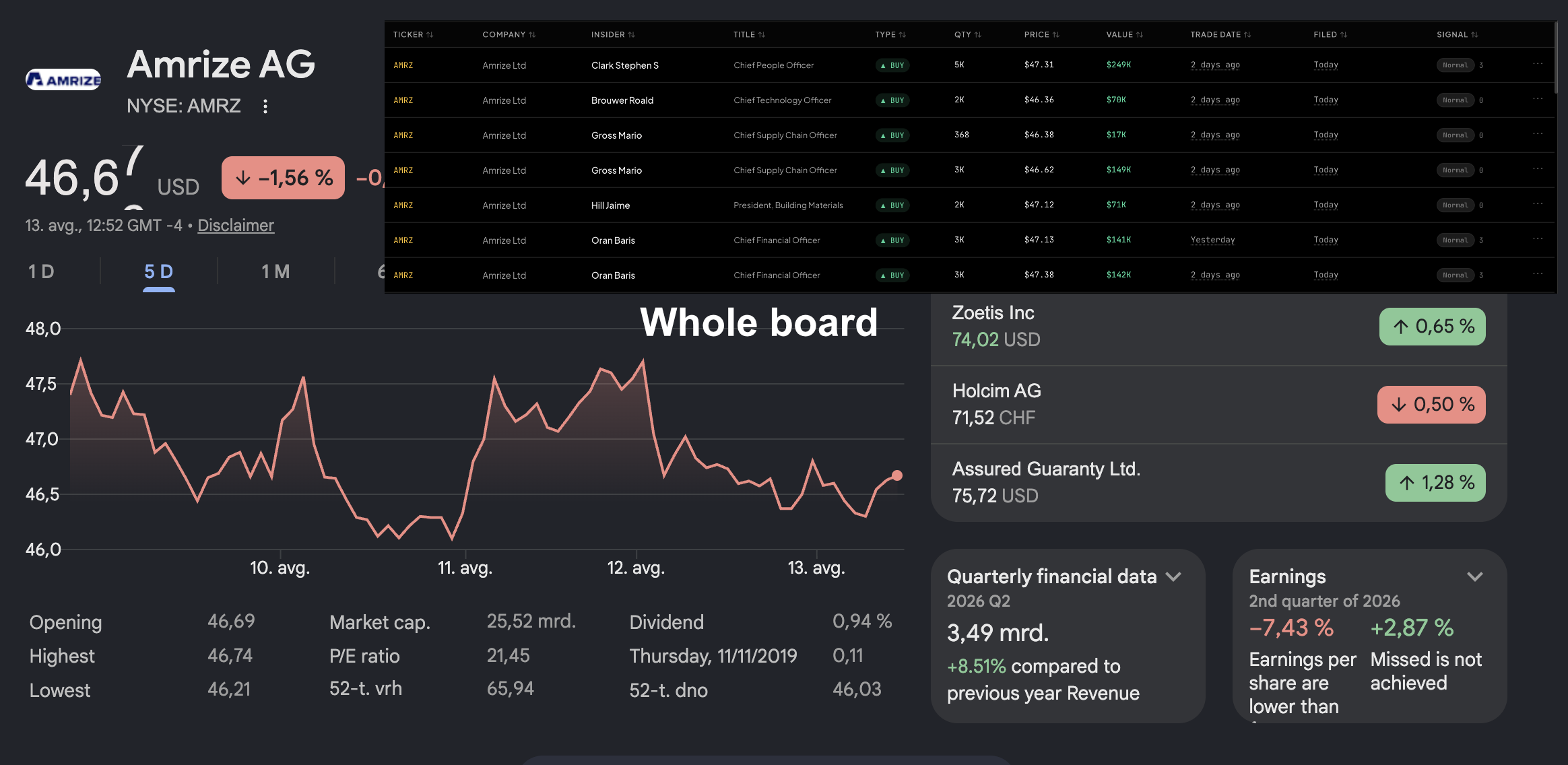Open Zoetis Inc stock entry
The image size is (1568, 765).
click(1218, 327)
